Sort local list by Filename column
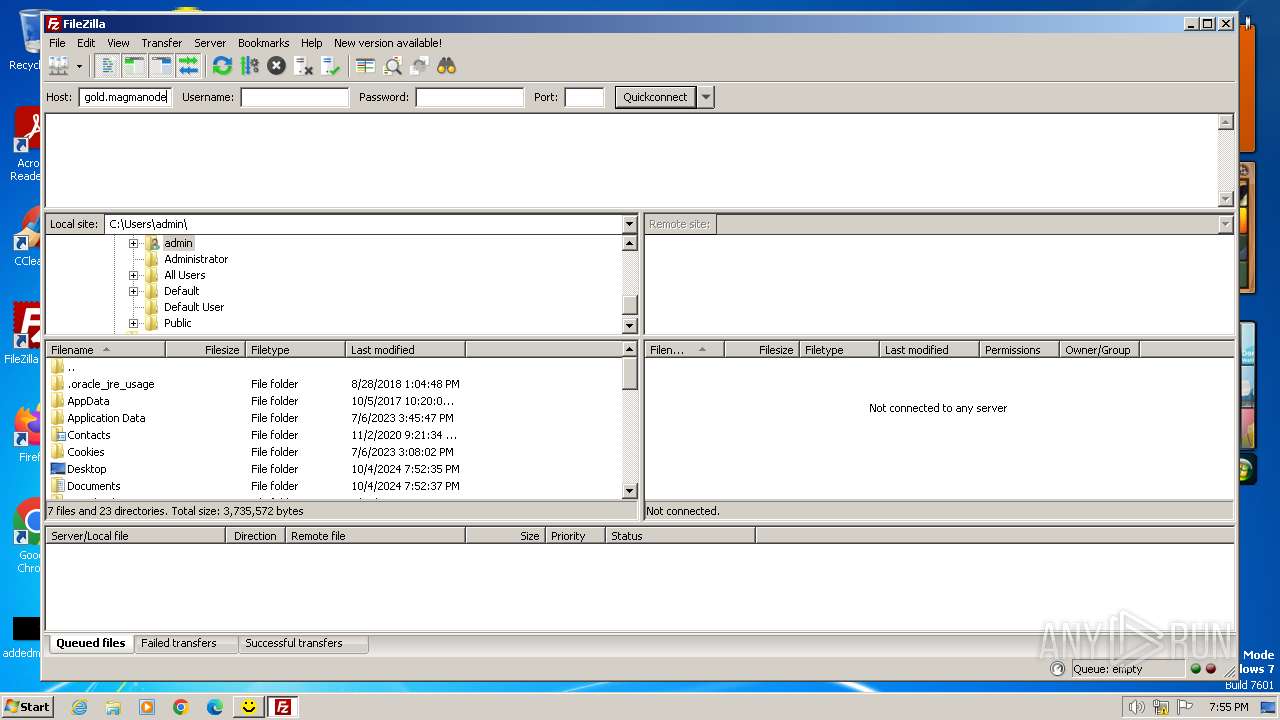Screen dimensions: 1280x720 point(105,350)
